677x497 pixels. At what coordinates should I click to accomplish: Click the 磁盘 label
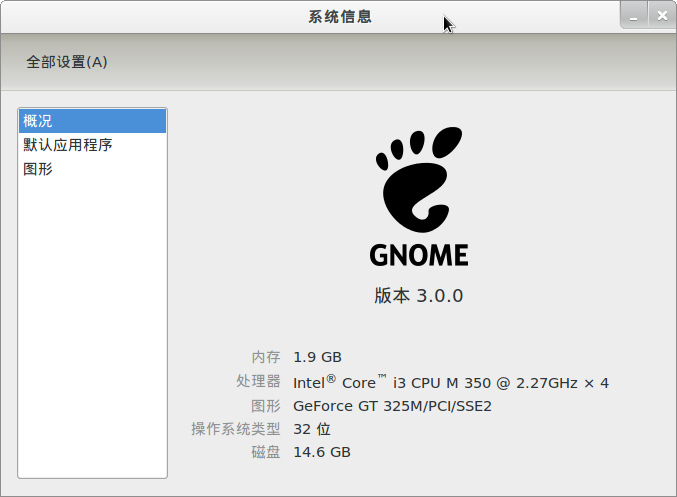coord(266,452)
